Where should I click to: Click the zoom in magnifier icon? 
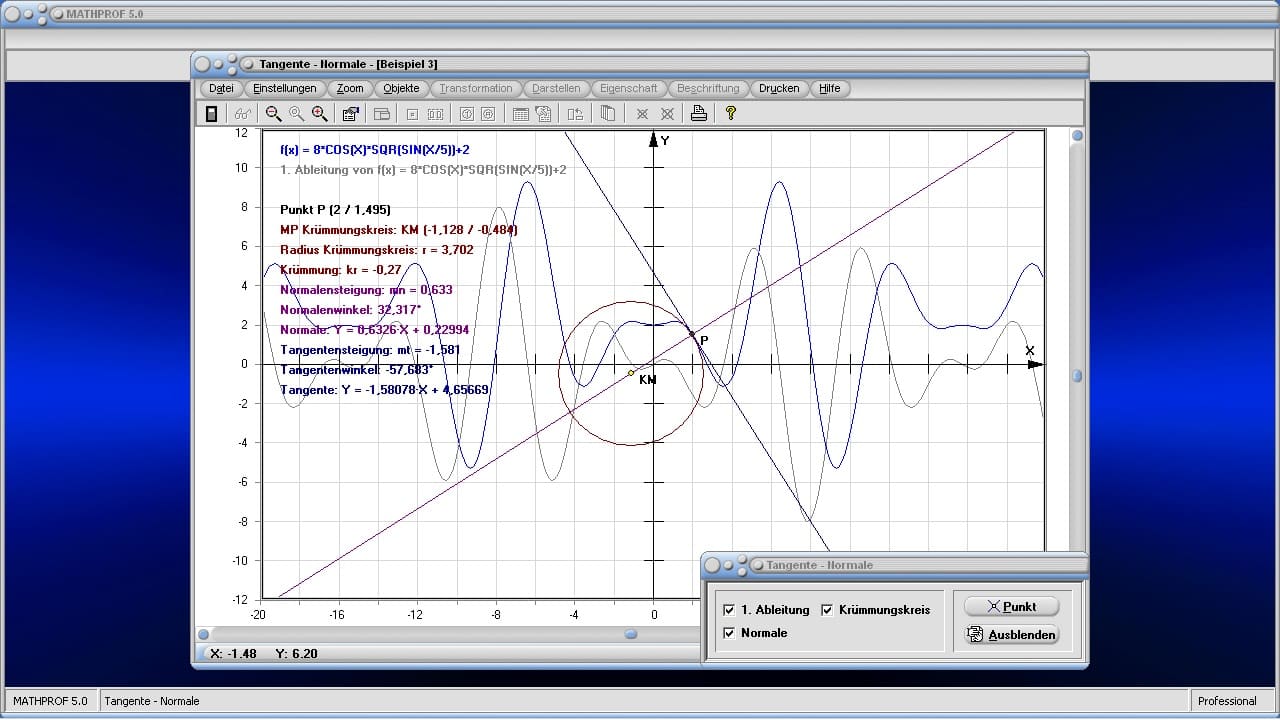[x=319, y=114]
